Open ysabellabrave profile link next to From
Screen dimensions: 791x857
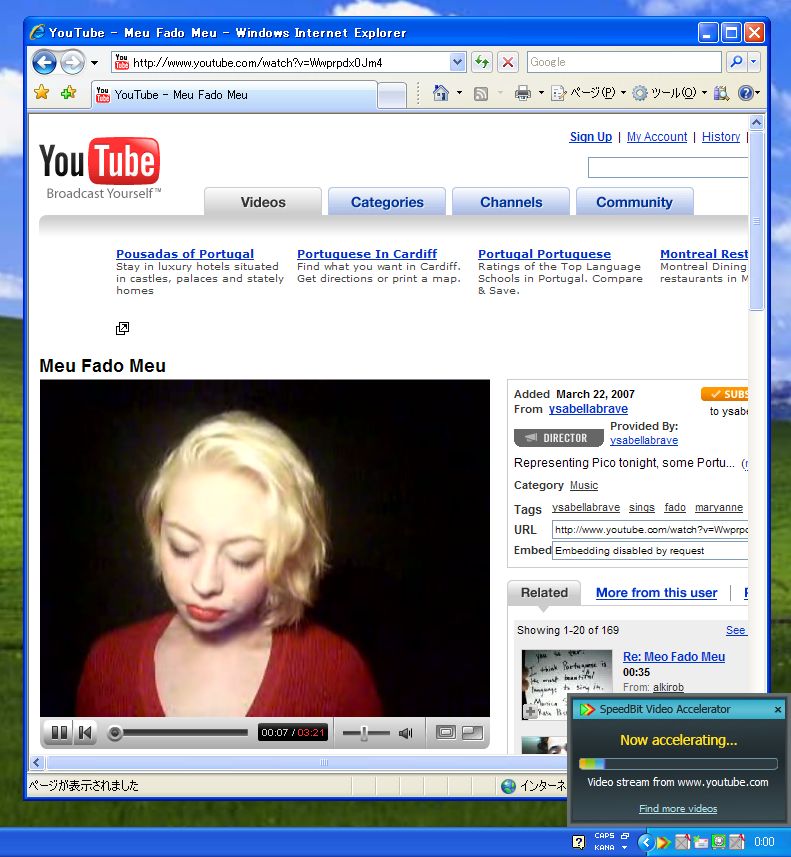pyautogui.click(x=588, y=409)
